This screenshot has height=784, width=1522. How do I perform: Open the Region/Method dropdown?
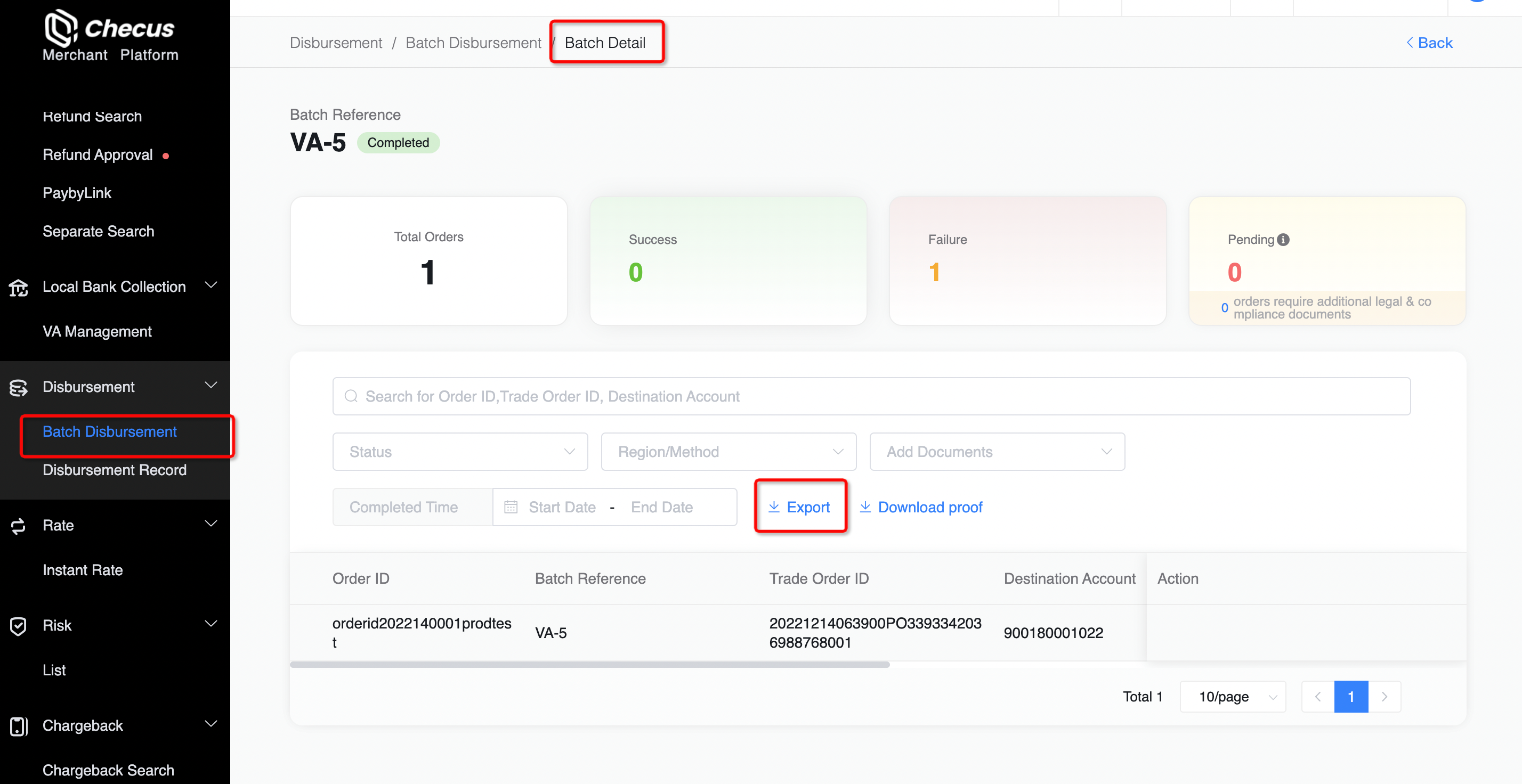[728, 452]
